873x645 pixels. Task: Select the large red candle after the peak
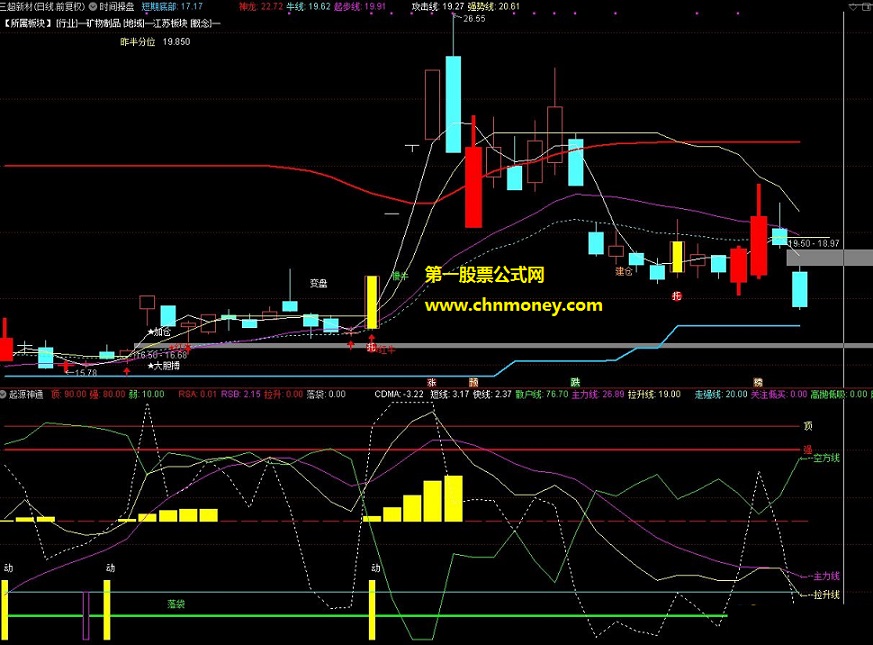(x=474, y=187)
